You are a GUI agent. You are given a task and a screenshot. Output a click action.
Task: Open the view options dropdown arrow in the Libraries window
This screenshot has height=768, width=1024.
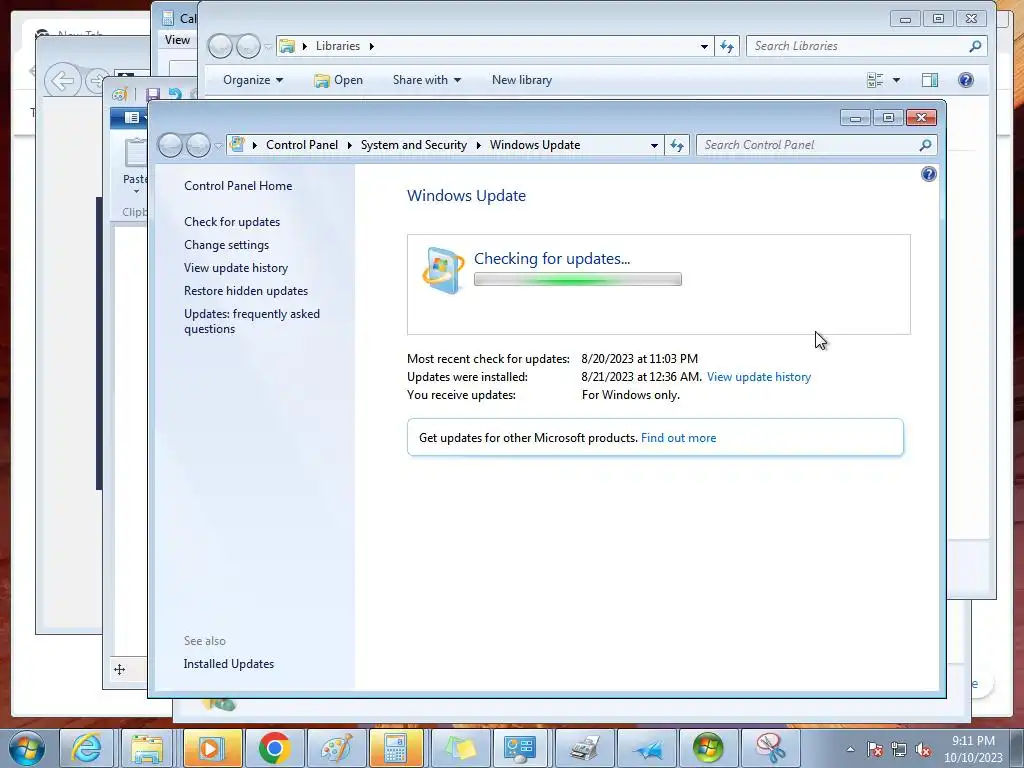896,80
